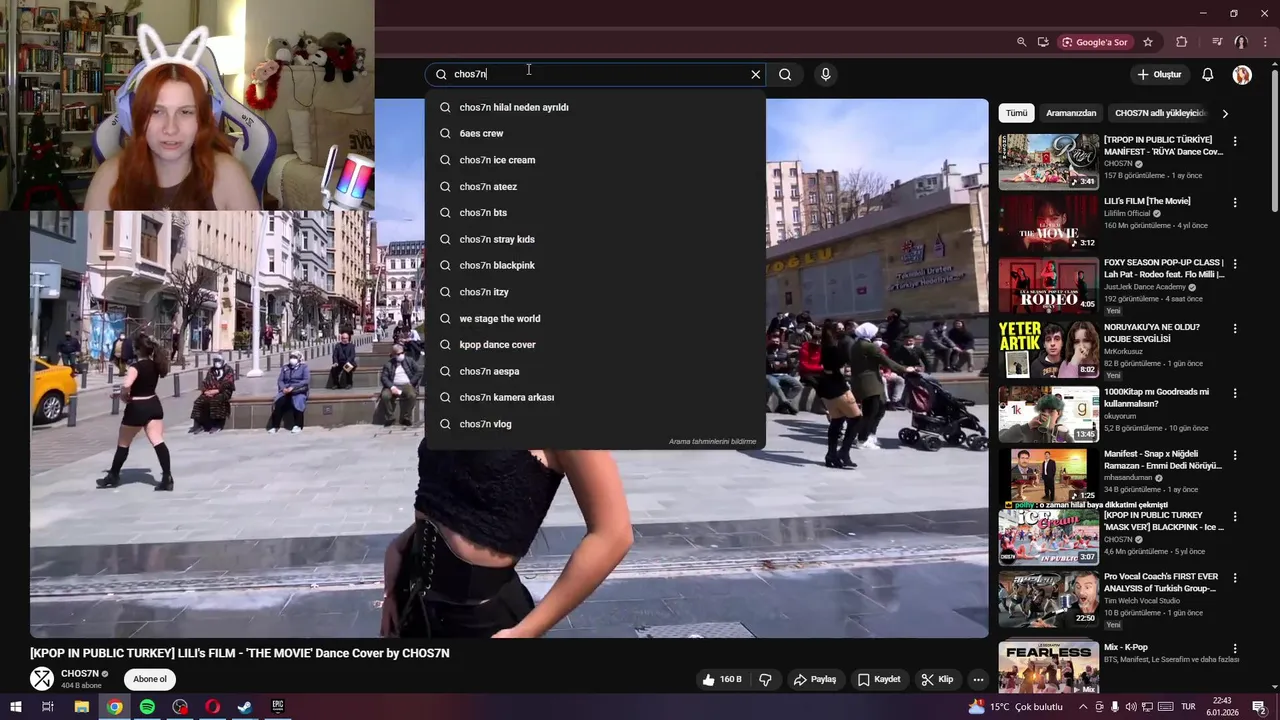
Task: Install app icon in address bar
Action: point(1043,42)
